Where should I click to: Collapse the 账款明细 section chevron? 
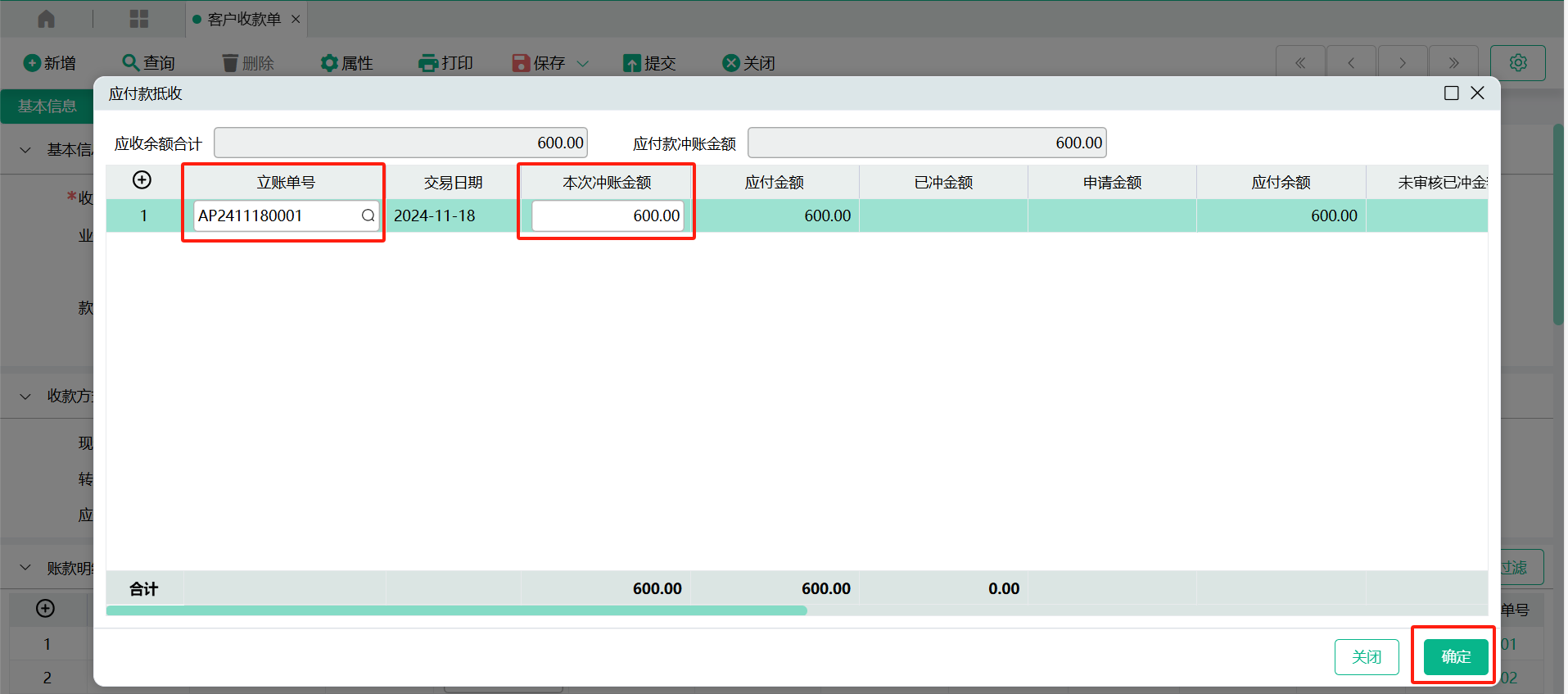tap(25, 568)
